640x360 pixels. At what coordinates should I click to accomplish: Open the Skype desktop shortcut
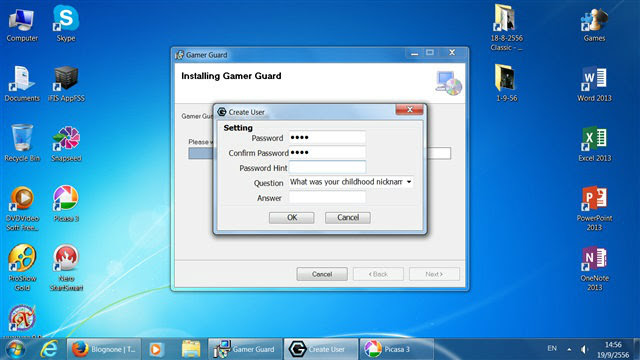click(66, 24)
